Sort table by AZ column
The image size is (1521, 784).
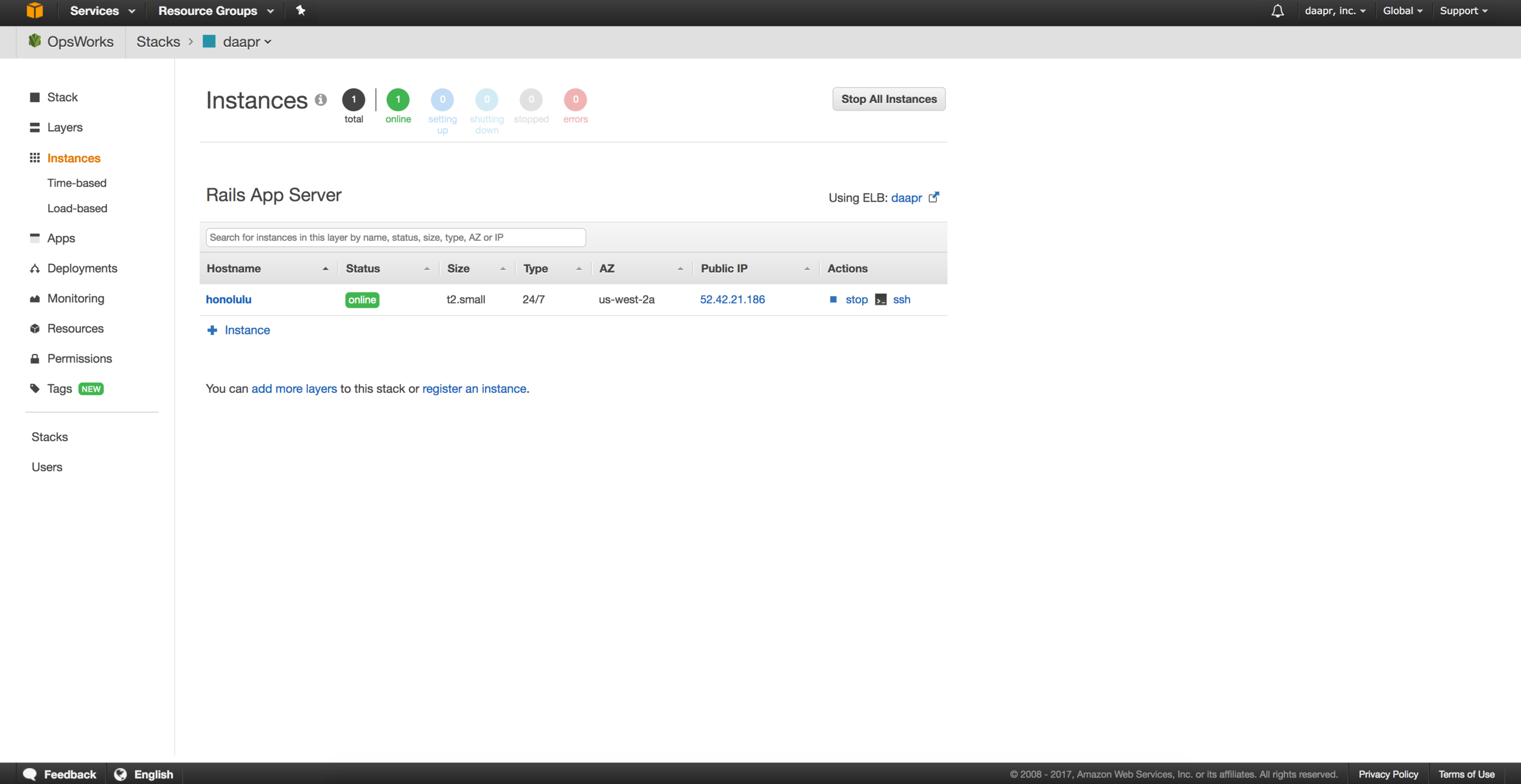(x=641, y=268)
